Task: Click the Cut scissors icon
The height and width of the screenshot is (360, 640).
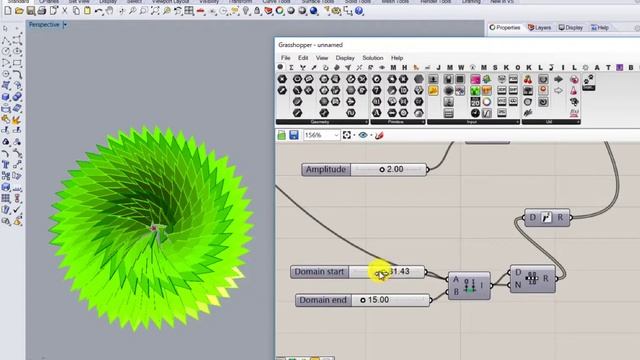Action: point(64,11)
